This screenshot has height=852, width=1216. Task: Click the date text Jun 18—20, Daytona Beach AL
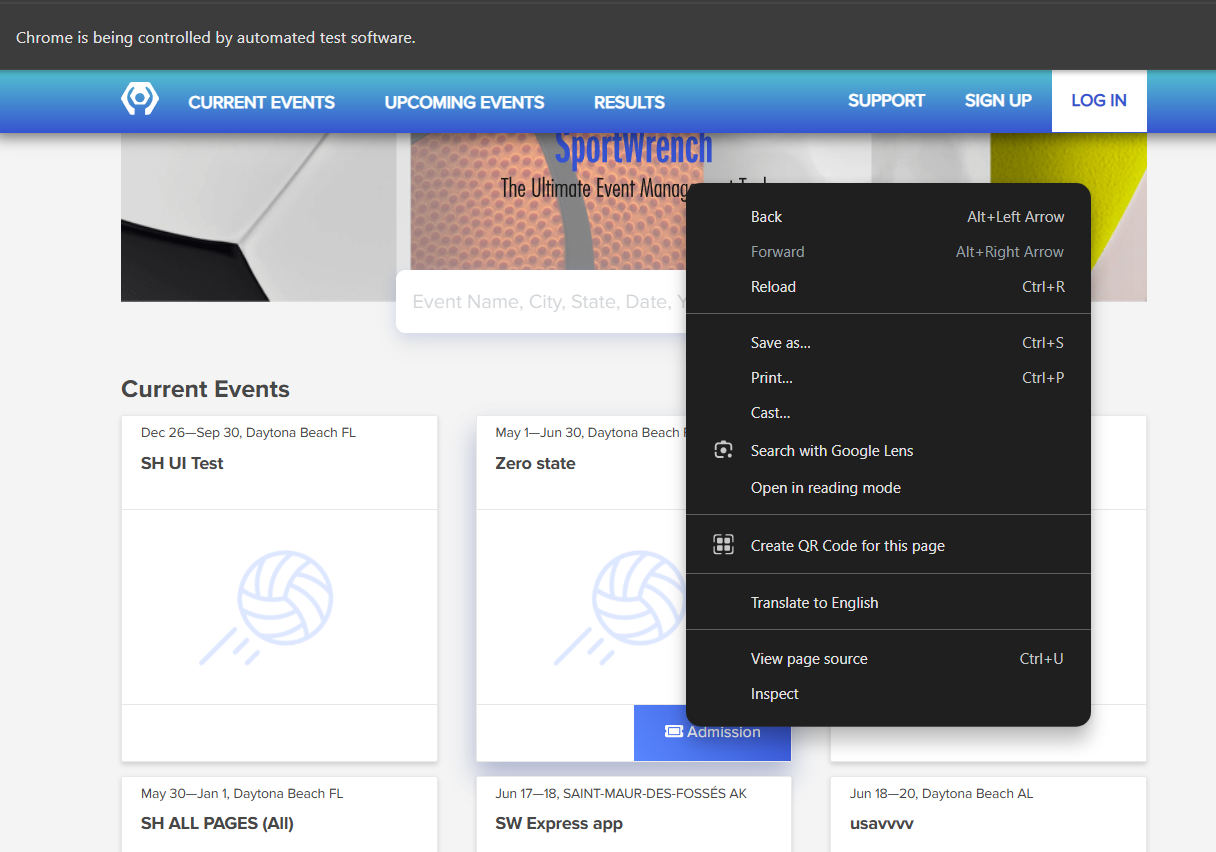[941, 793]
